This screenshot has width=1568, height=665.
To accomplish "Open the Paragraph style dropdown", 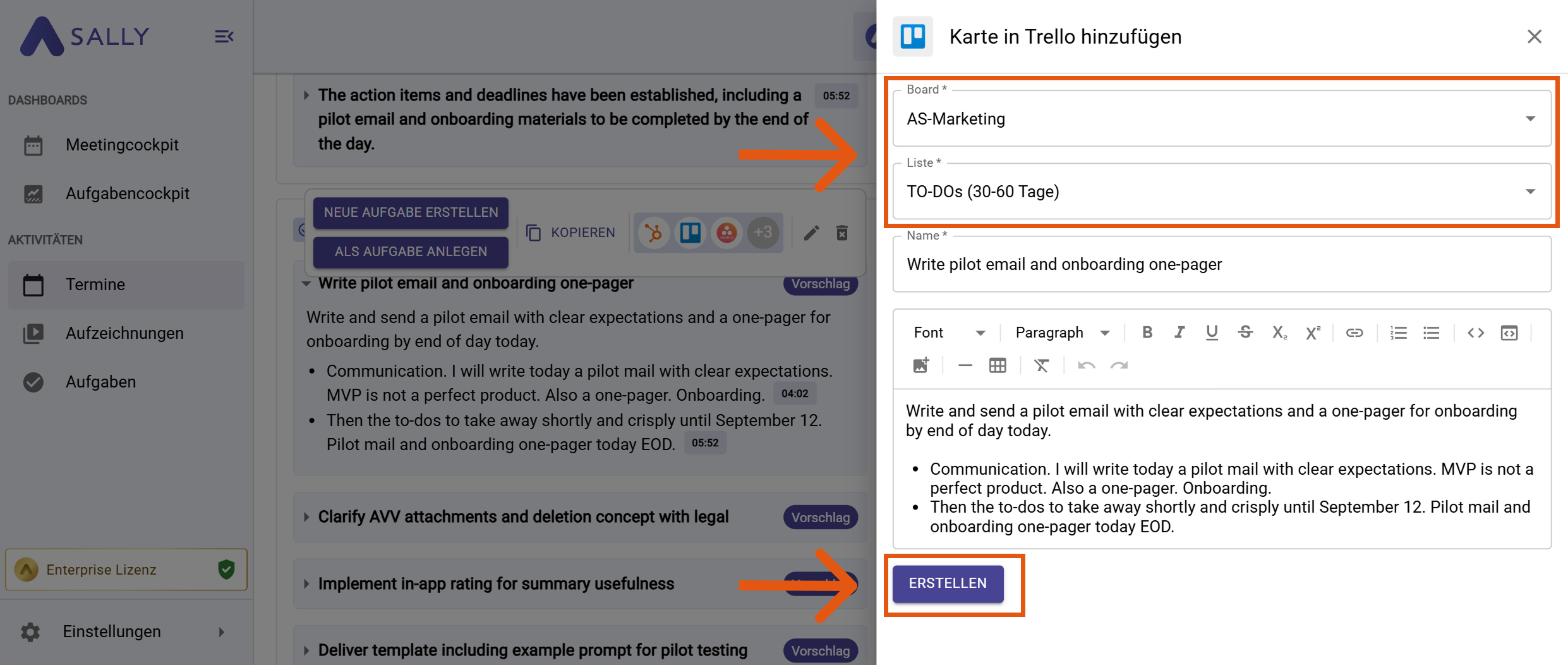I will [x=1063, y=332].
